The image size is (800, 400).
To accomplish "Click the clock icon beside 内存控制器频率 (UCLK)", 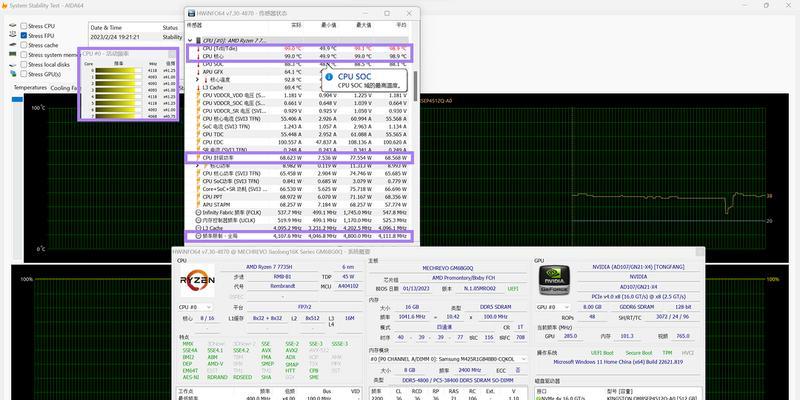I will (198, 220).
